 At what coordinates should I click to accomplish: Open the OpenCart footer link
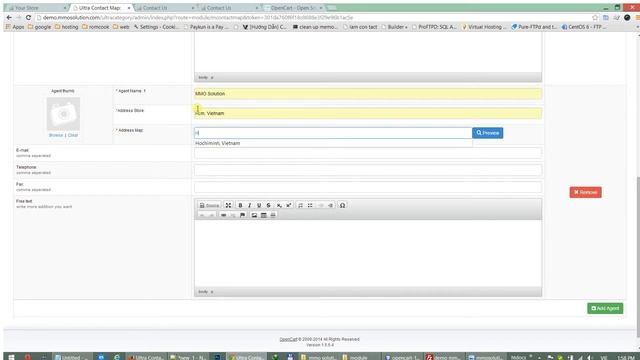click(288, 339)
